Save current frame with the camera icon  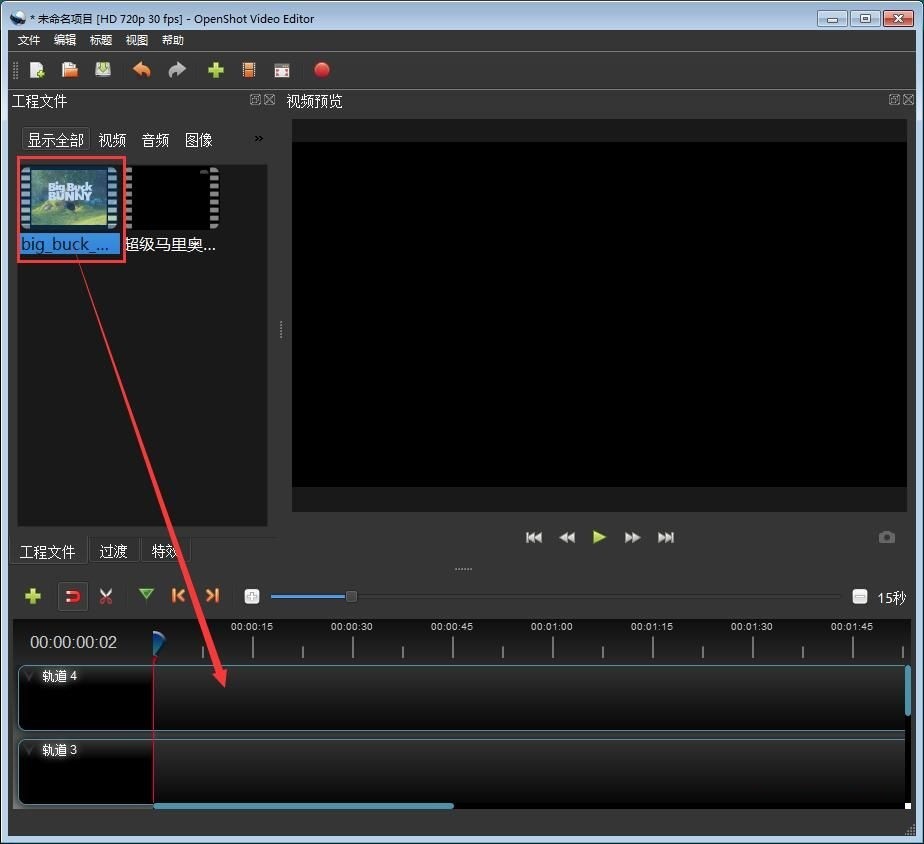[x=887, y=537]
